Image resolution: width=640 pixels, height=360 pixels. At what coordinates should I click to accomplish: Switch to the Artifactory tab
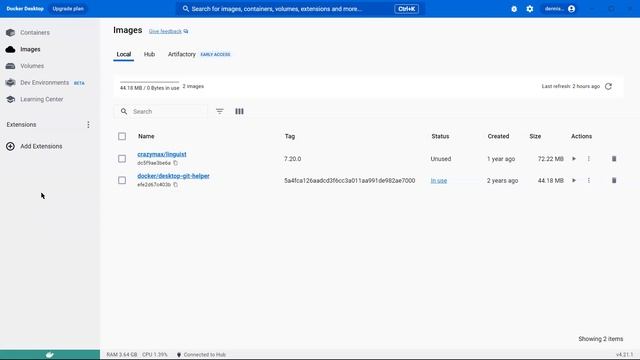click(182, 54)
